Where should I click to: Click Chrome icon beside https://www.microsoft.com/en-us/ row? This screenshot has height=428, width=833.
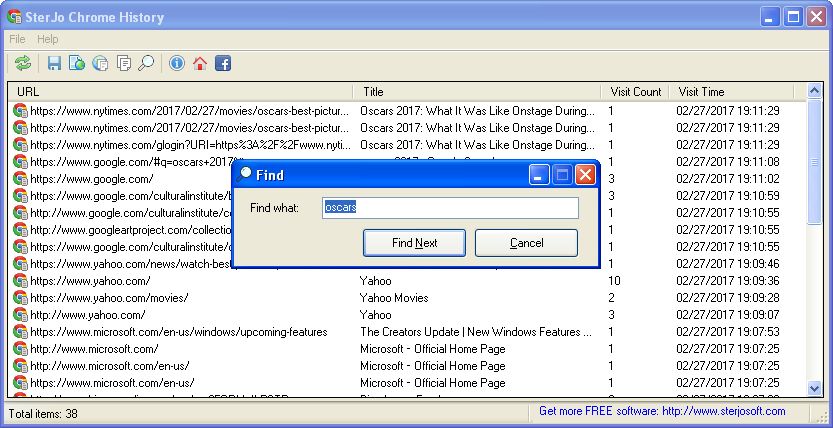coord(20,383)
